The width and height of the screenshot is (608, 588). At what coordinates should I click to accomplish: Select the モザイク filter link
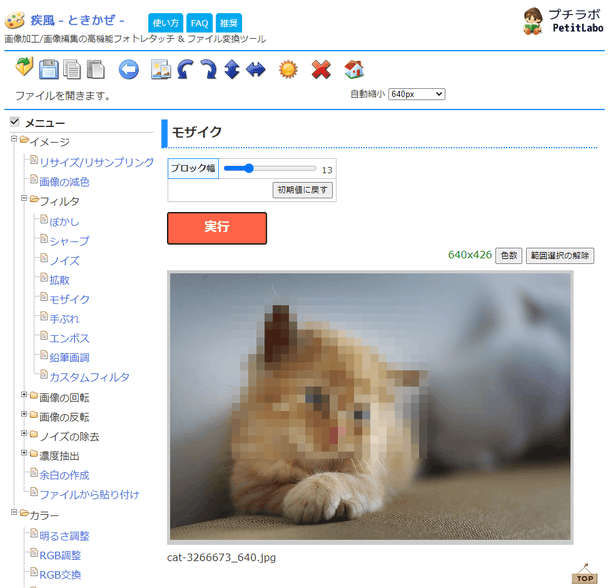[x=69, y=299]
